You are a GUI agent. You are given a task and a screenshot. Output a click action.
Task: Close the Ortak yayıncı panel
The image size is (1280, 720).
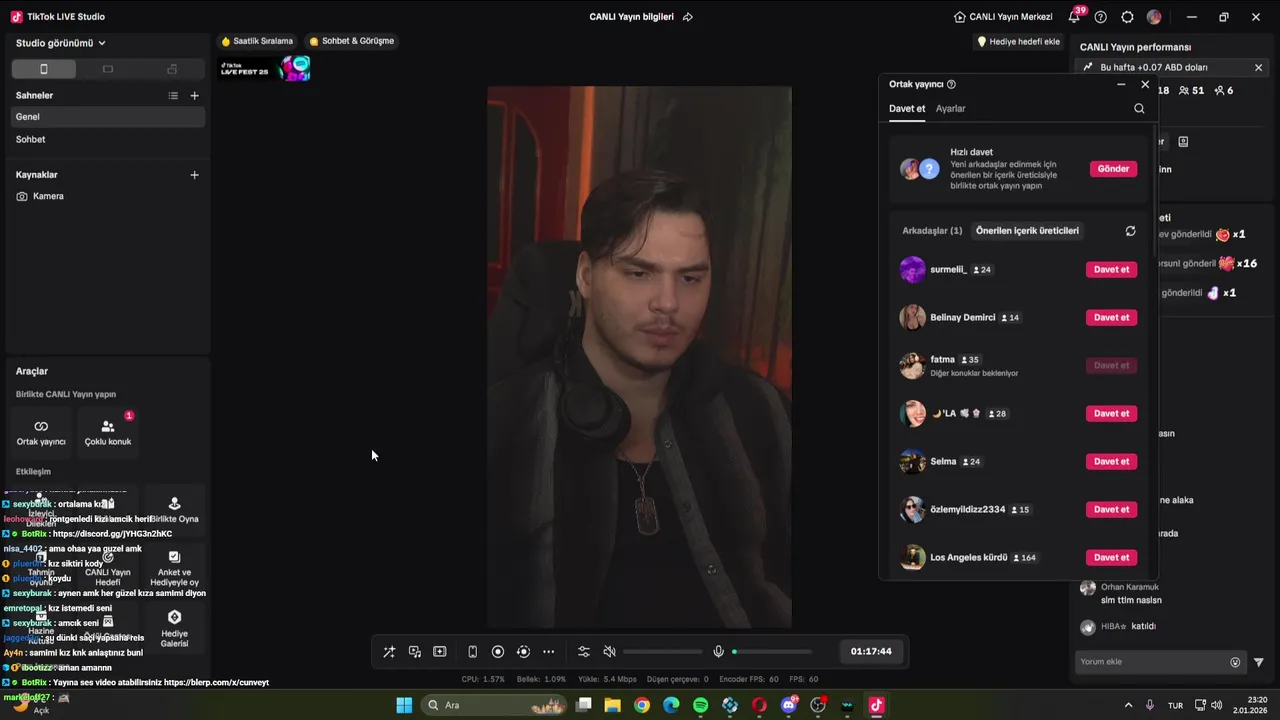[1145, 84]
